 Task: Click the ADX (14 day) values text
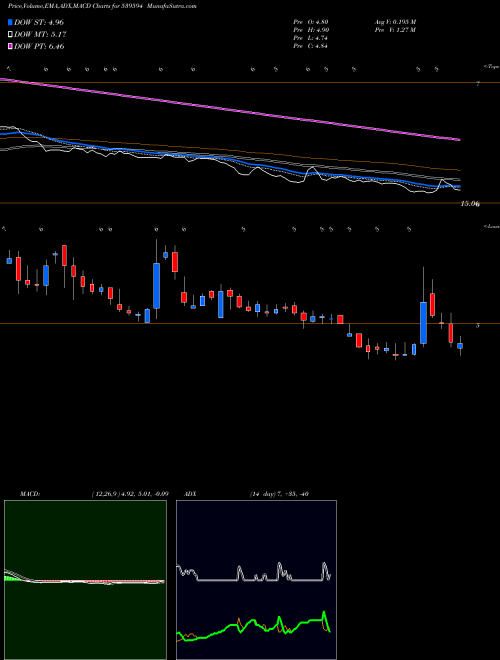point(279,494)
